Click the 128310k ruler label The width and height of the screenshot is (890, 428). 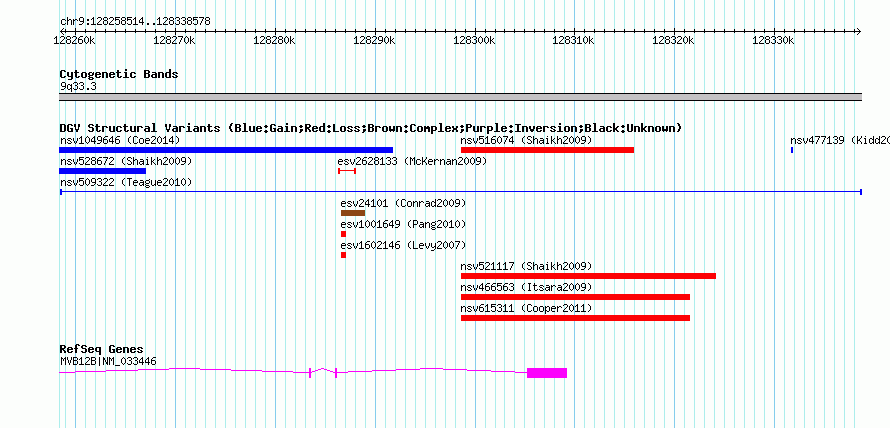pos(574,41)
